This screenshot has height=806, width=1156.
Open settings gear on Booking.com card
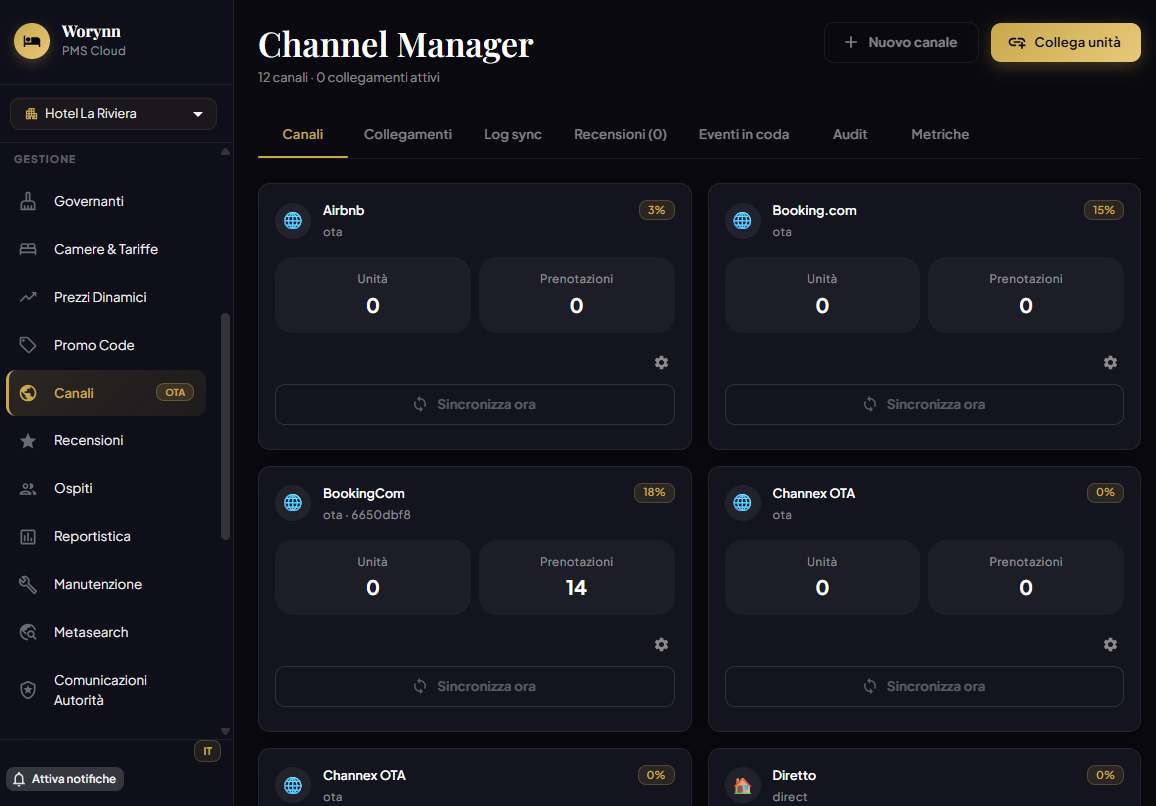pos(1110,362)
